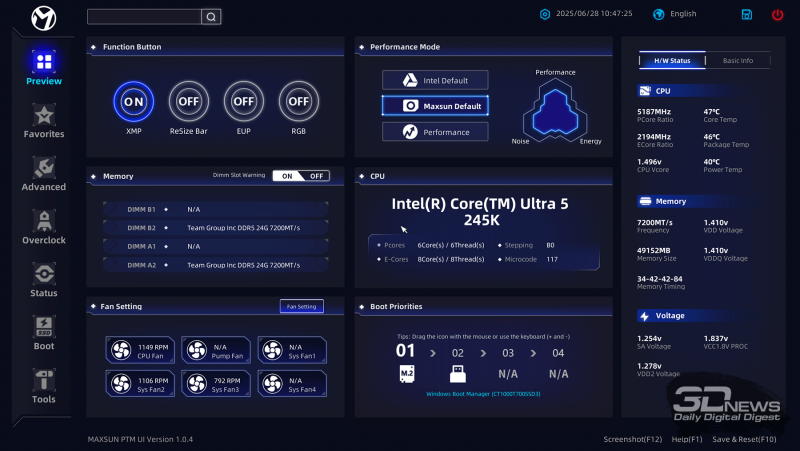Click the USB boot device icon

[458, 374]
